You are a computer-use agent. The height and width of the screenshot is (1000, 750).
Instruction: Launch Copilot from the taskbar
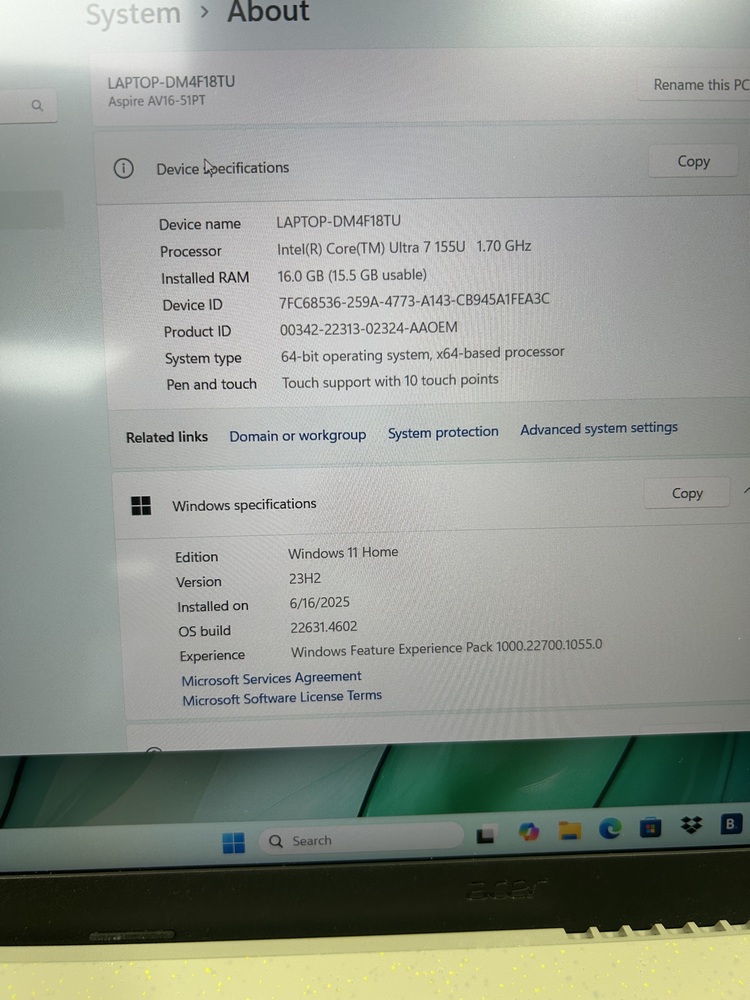tap(529, 832)
